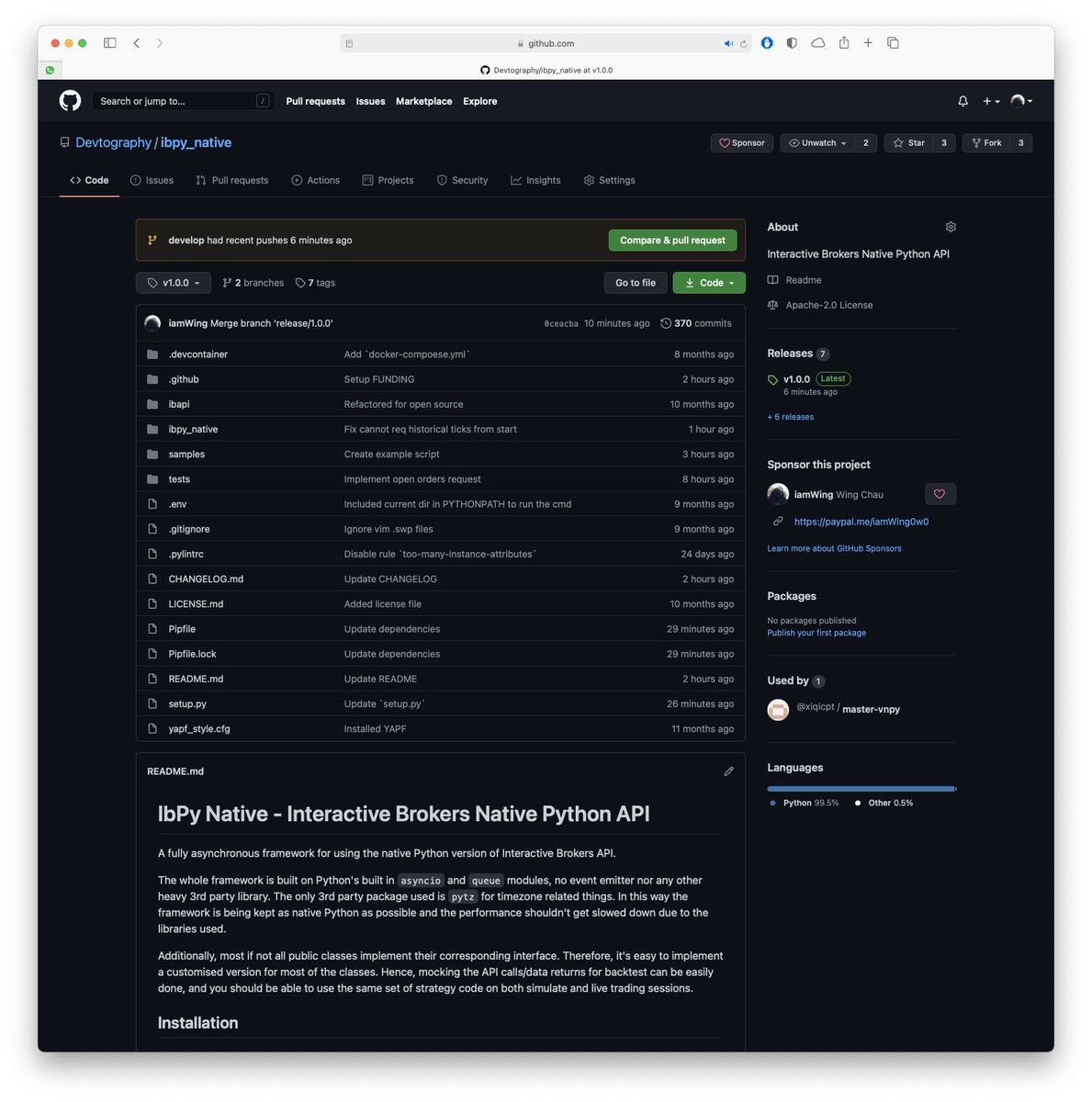
Task: Click Safari share icon
Action: 843,42
